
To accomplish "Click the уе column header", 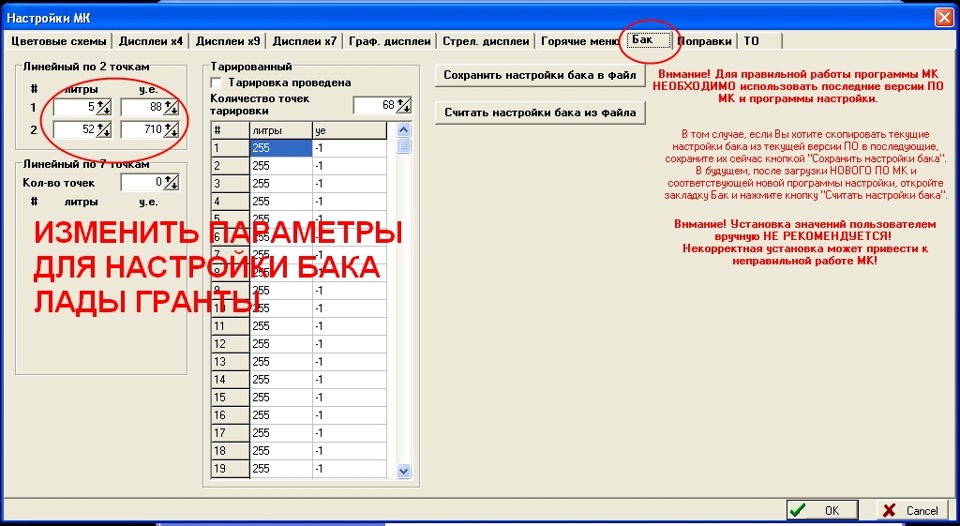I will pos(350,130).
